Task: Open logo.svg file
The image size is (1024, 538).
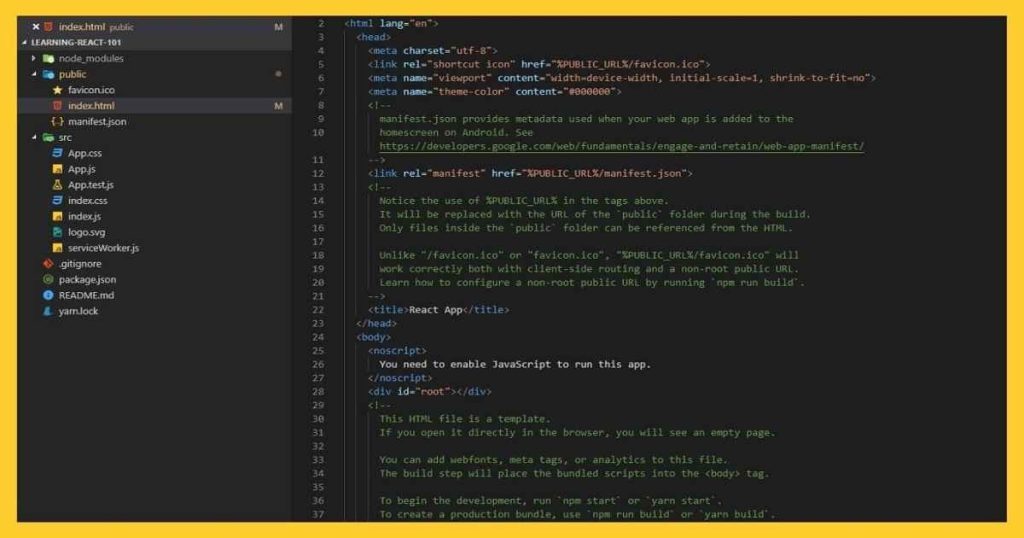Action: [x=86, y=232]
